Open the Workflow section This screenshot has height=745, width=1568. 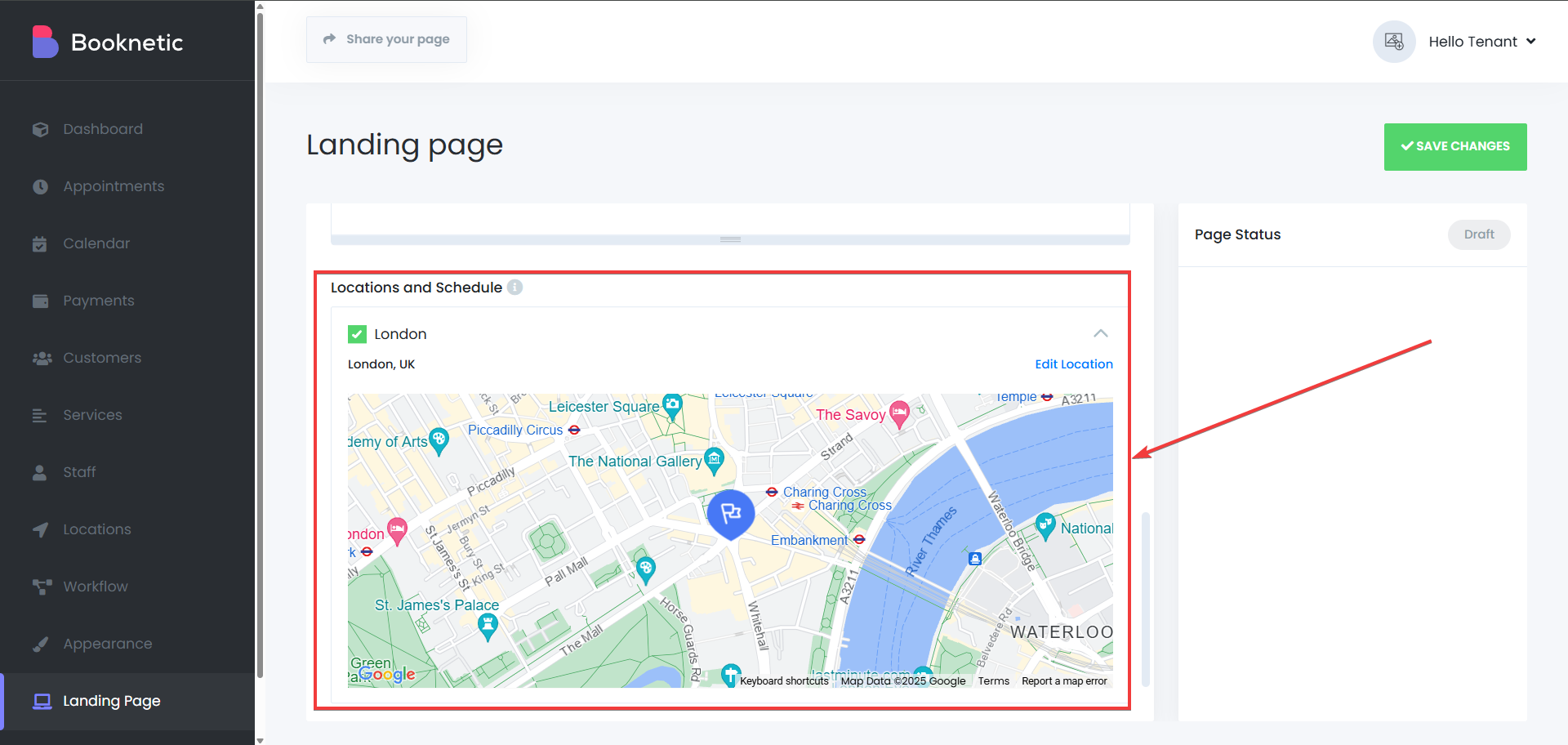pos(127,587)
